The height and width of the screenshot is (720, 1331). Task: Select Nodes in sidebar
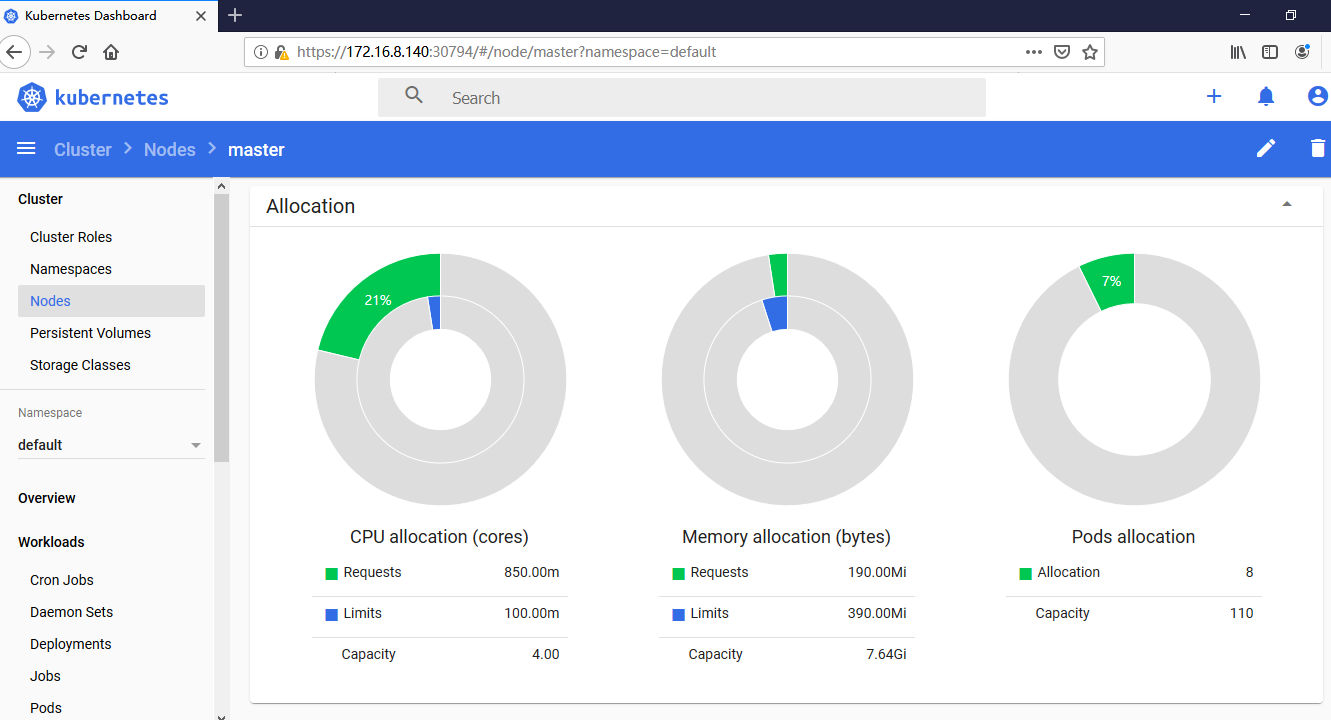pyautogui.click(x=111, y=301)
